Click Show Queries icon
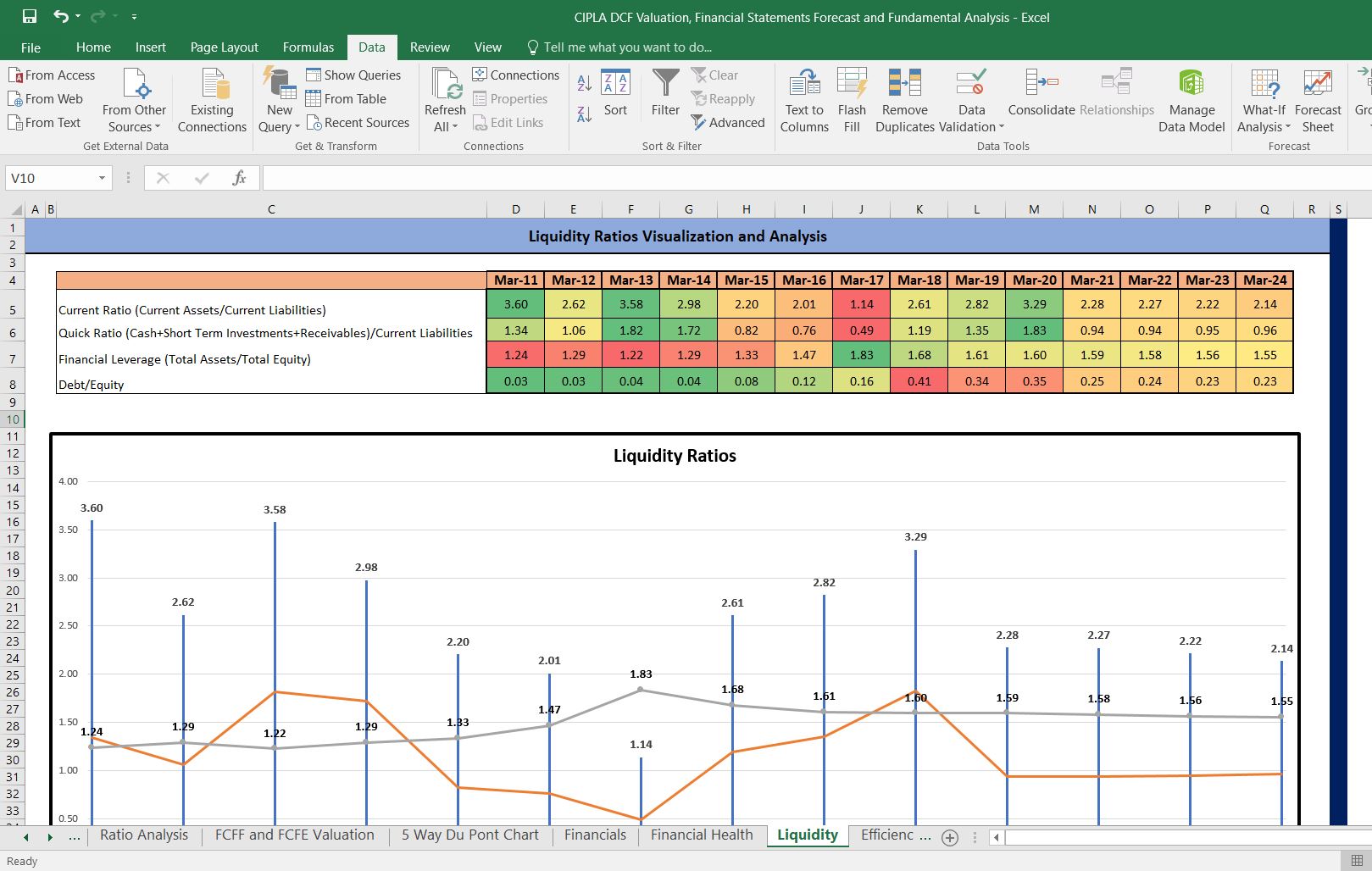 pyautogui.click(x=314, y=75)
